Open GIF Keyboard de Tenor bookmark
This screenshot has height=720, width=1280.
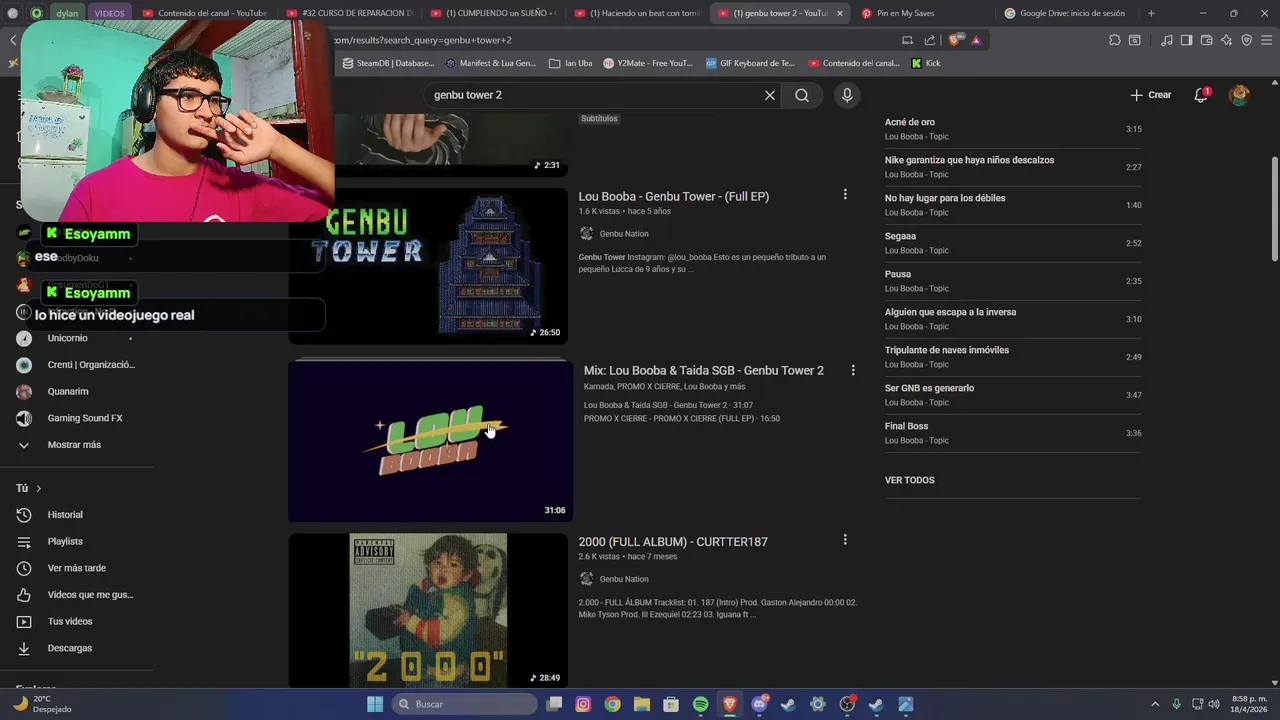coord(750,63)
